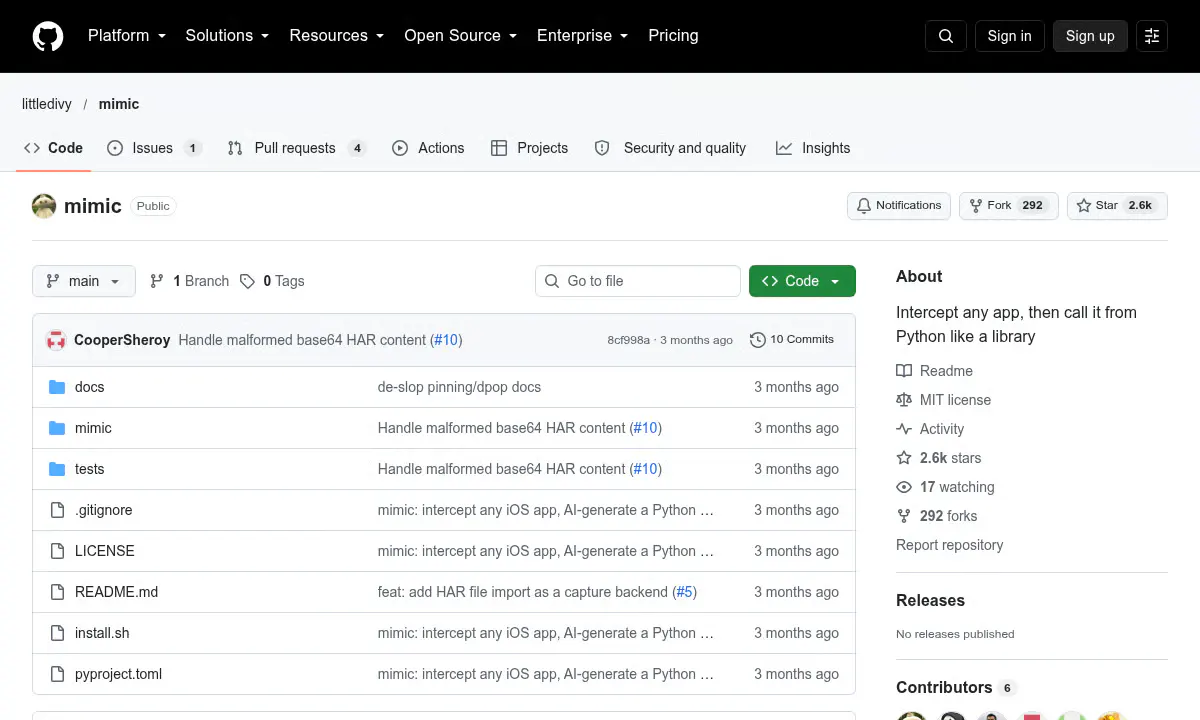The height and width of the screenshot is (720, 1200).
Task: Switch to the Pull requests tab
Action: point(296,148)
